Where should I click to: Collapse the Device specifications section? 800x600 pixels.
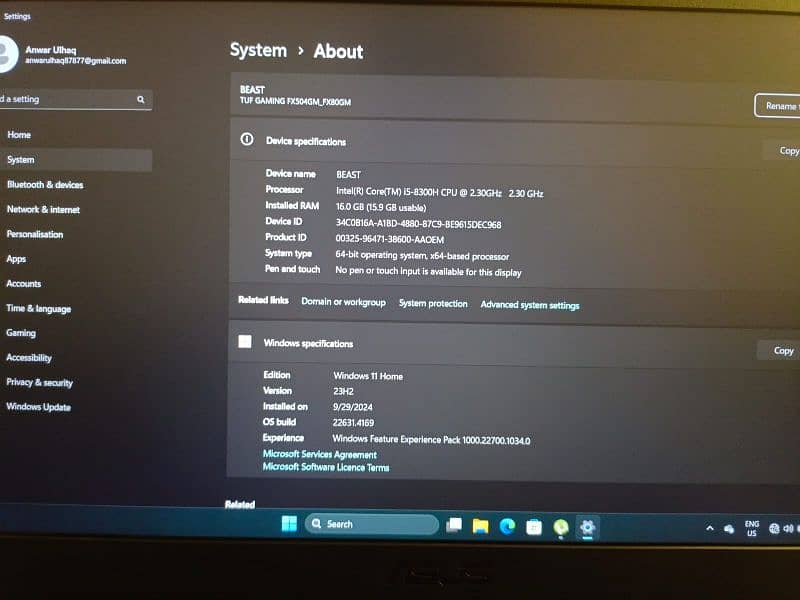[x=500, y=142]
